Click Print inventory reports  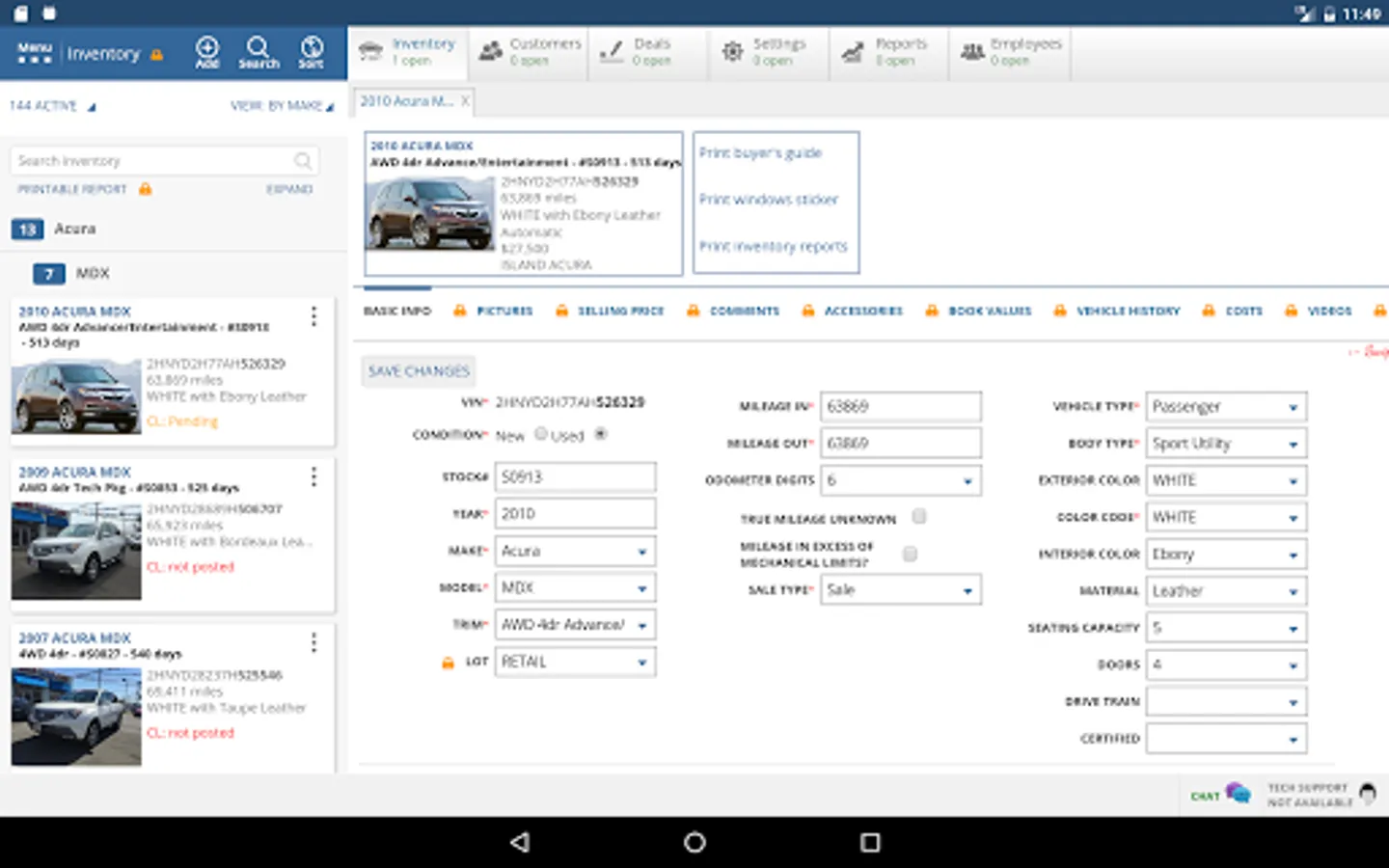pyautogui.click(x=774, y=247)
